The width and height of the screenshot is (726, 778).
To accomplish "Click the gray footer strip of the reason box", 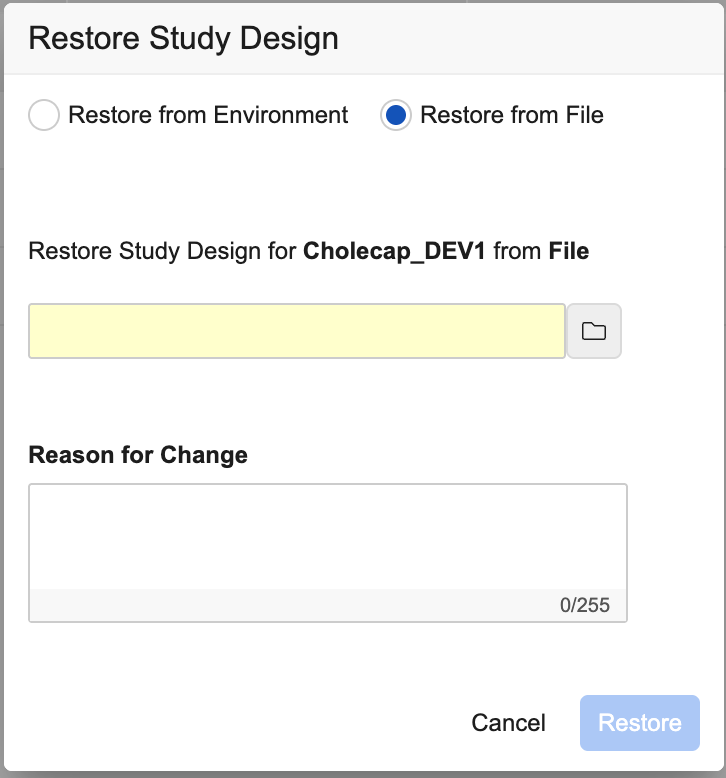I will (x=290, y=605).
